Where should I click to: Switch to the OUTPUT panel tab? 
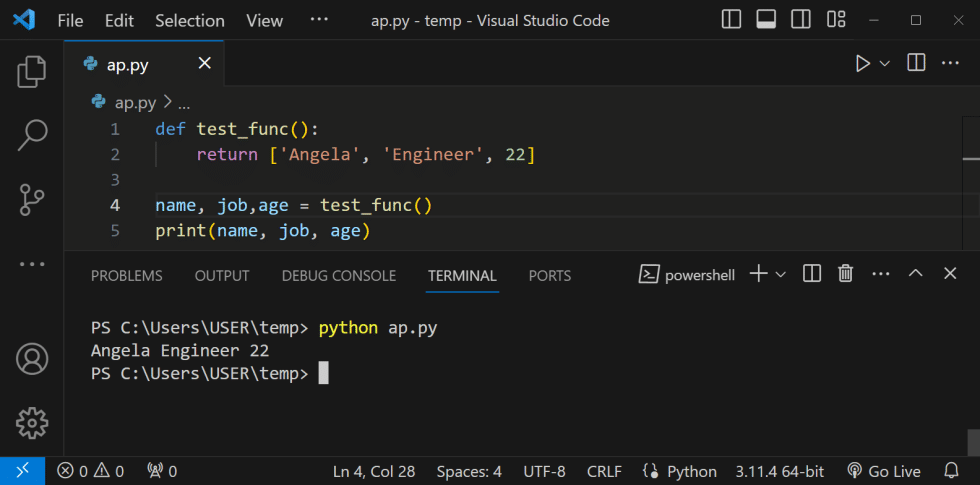click(222, 276)
